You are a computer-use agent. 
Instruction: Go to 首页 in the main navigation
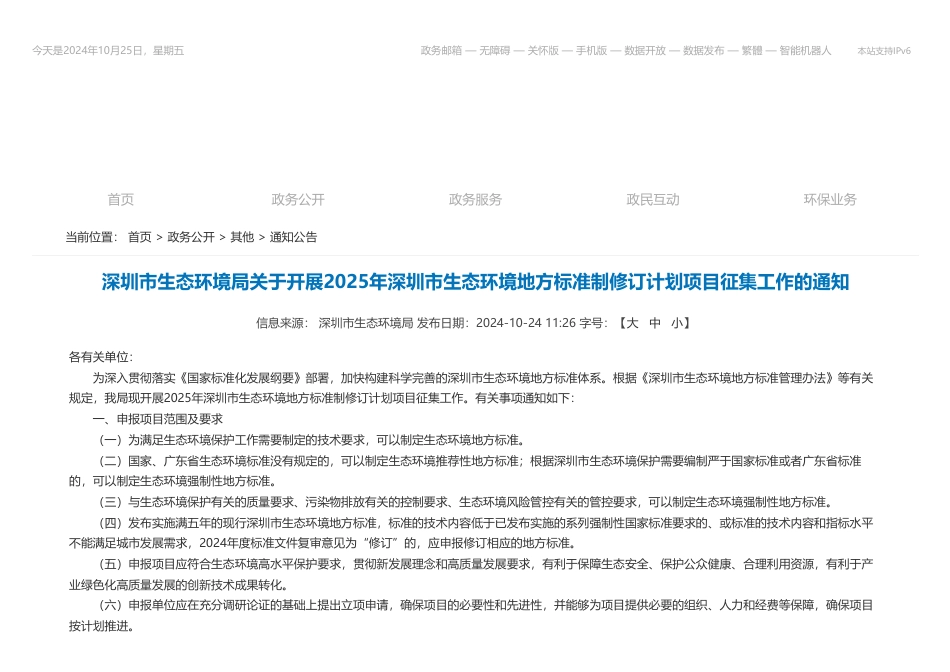[121, 199]
